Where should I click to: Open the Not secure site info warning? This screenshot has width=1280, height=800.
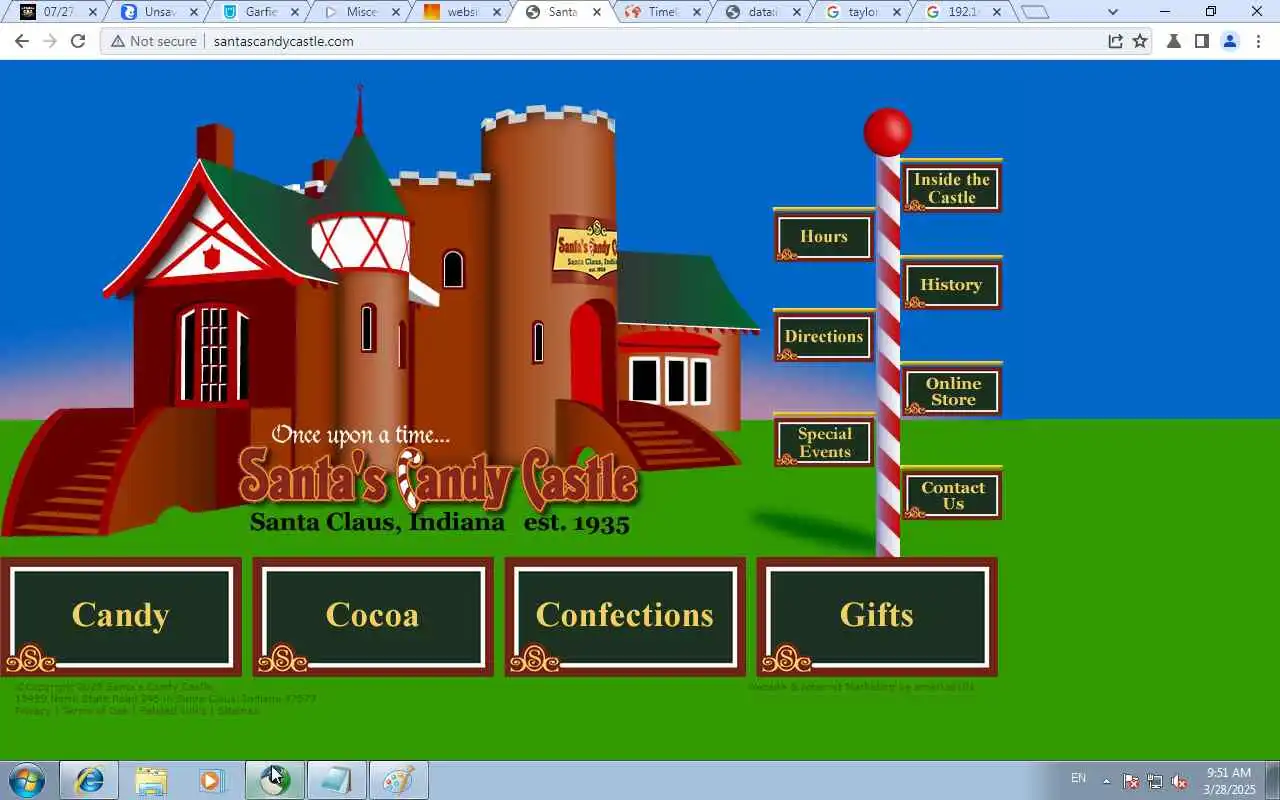(153, 41)
